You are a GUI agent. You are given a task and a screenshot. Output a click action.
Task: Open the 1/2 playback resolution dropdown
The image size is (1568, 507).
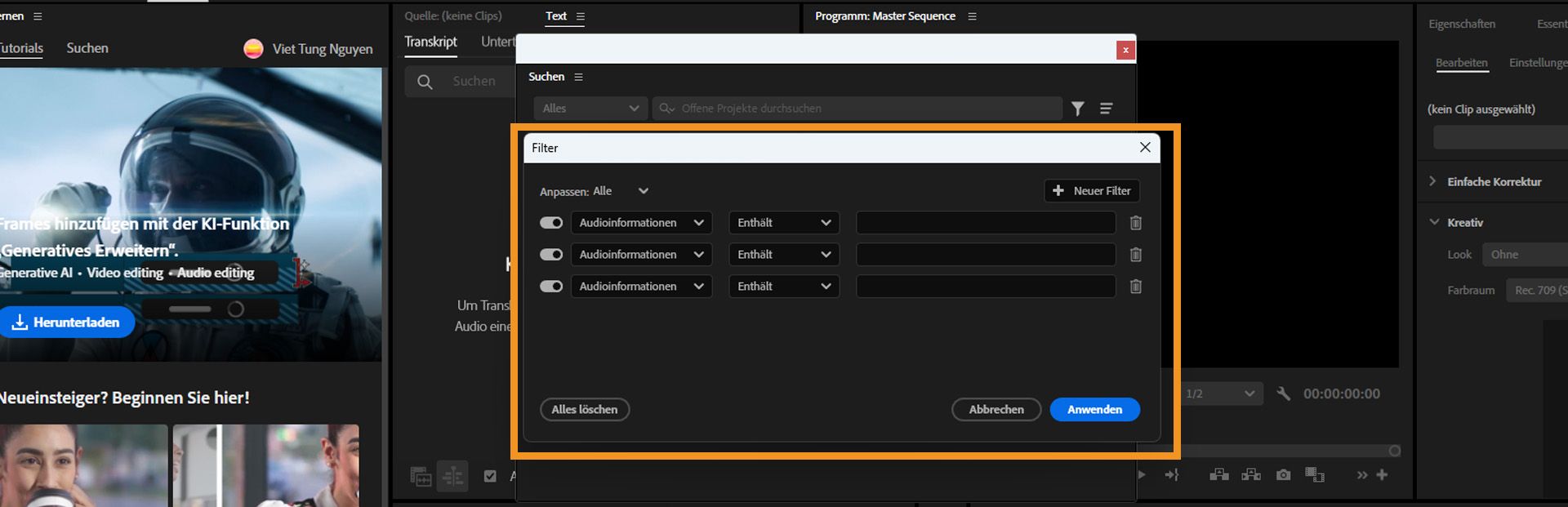[x=1220, y=394]
